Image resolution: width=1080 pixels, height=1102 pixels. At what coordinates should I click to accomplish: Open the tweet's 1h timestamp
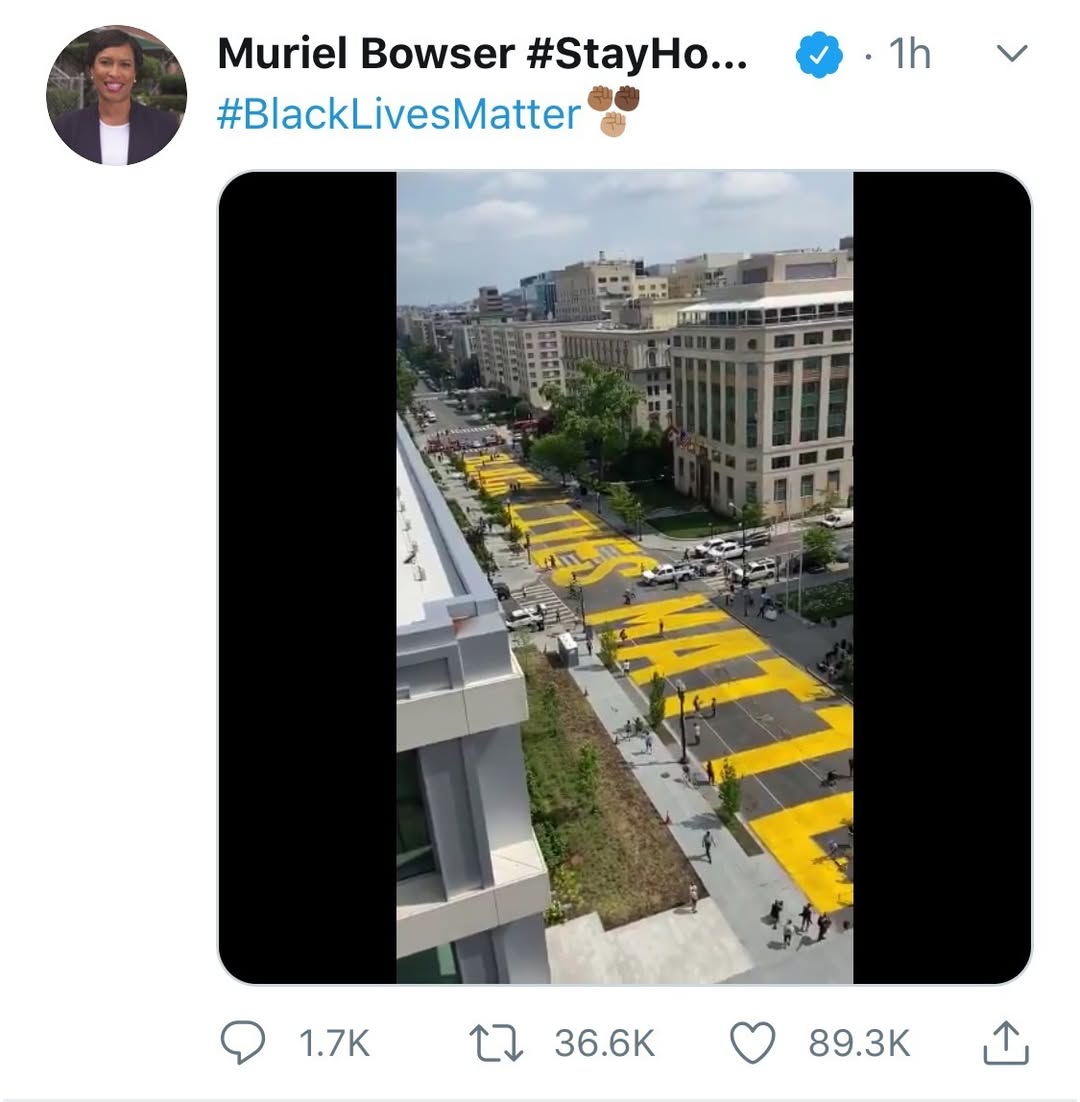tap(910, 55)
